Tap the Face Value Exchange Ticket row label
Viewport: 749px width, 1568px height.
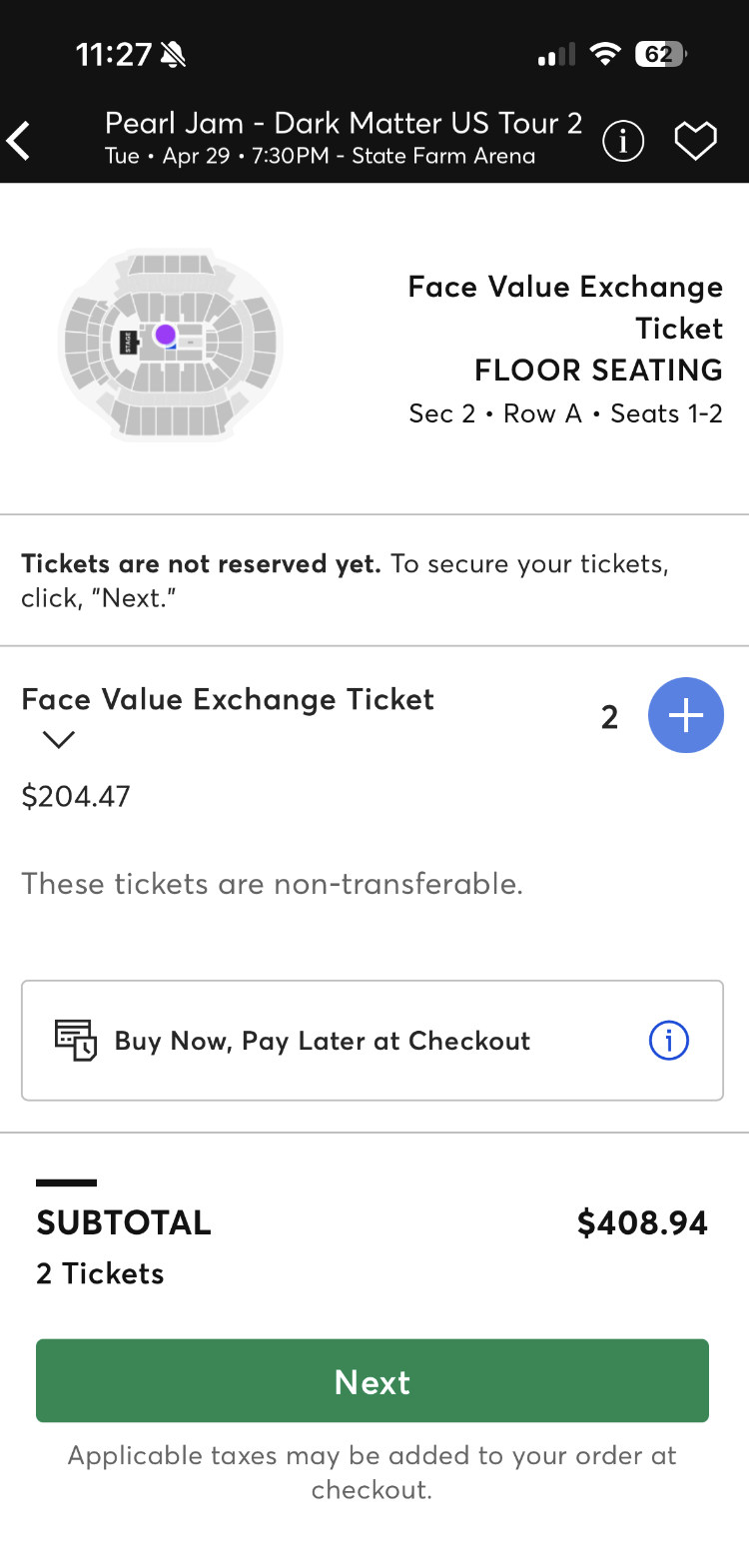point(228,699)
